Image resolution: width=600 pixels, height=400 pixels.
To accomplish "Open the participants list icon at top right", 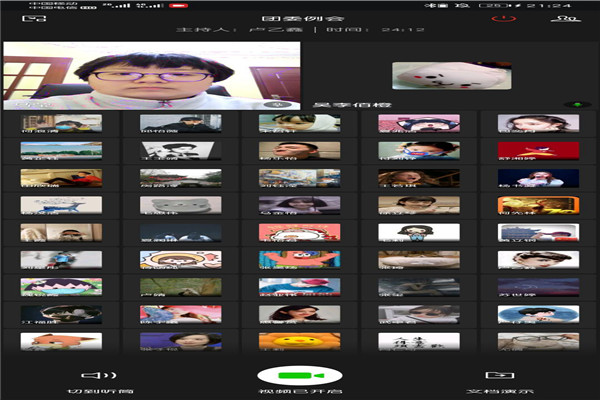I will pos(569,17).
